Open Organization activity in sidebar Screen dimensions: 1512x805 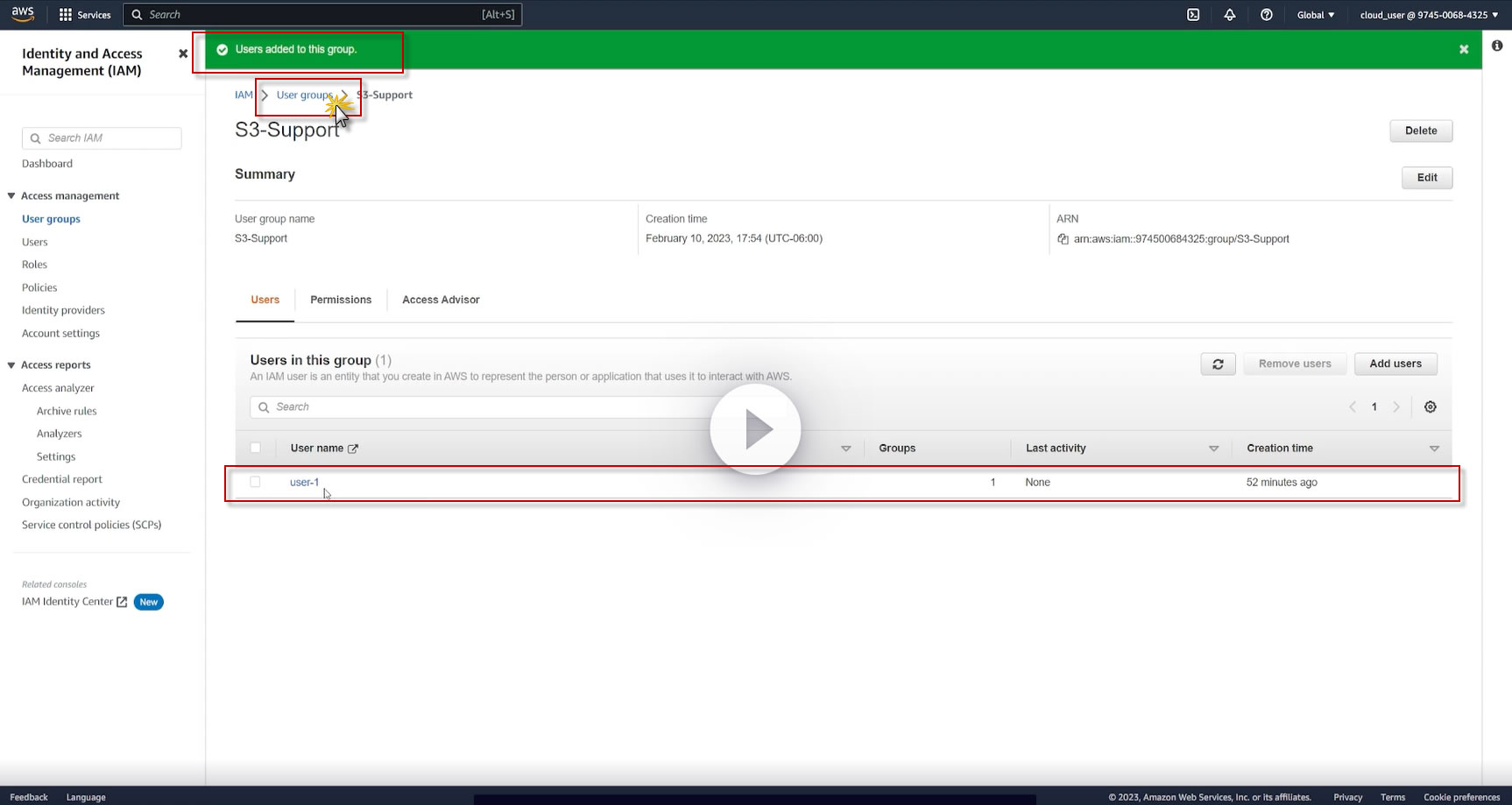(x=71, y=503)
